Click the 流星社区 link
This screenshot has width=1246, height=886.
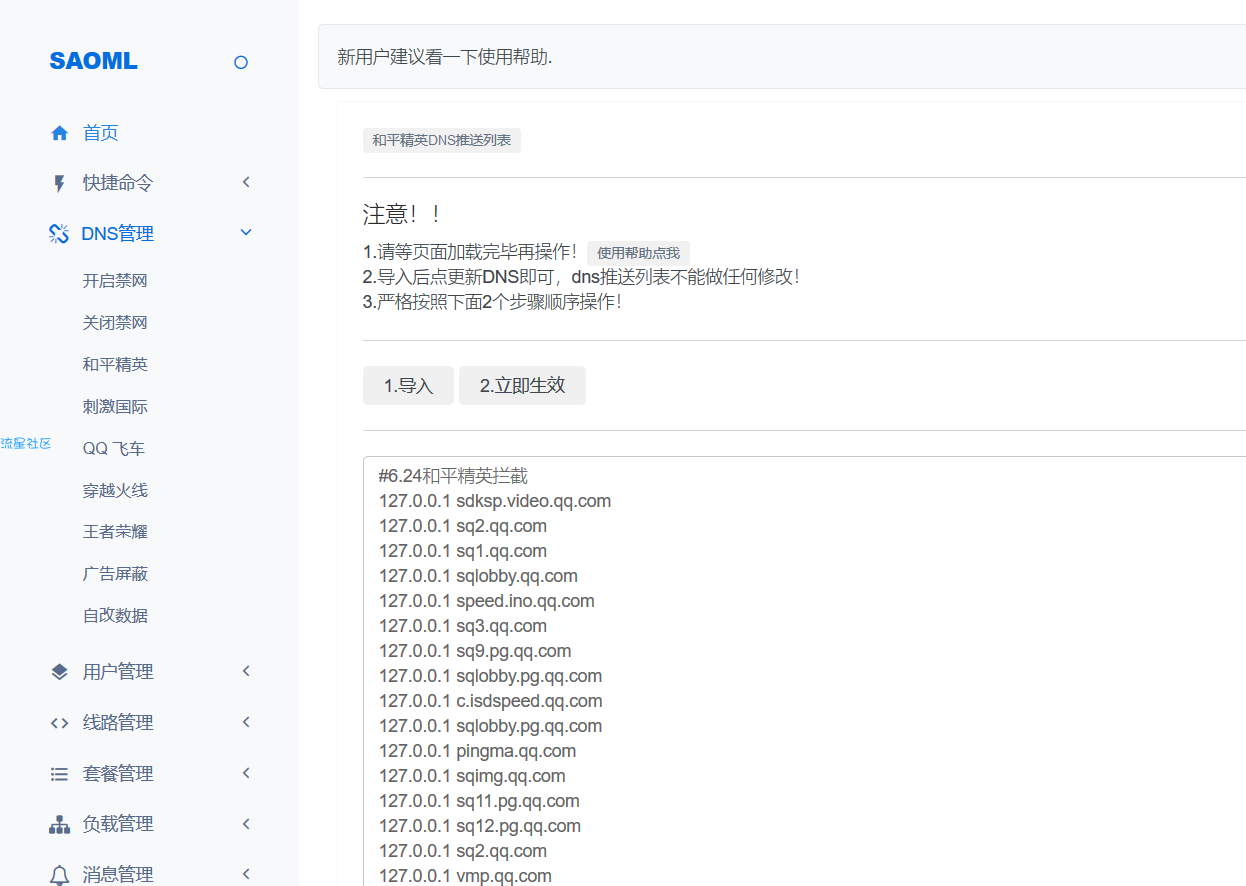(x=26, y=444)
